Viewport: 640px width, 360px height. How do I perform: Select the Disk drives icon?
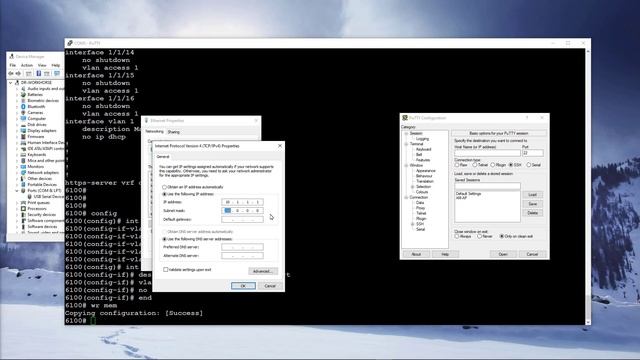(x=23, y=124)
